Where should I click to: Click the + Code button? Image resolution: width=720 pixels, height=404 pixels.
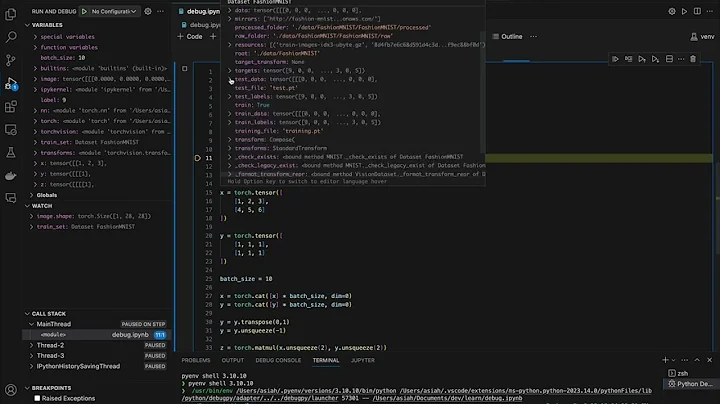[190, 36]
